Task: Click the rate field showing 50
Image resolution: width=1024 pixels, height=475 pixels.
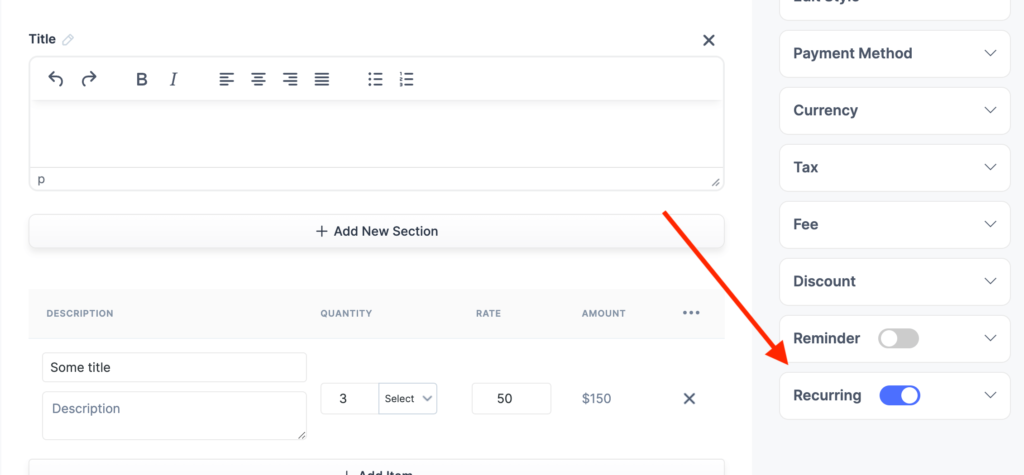Action: [x=511, y=399]
